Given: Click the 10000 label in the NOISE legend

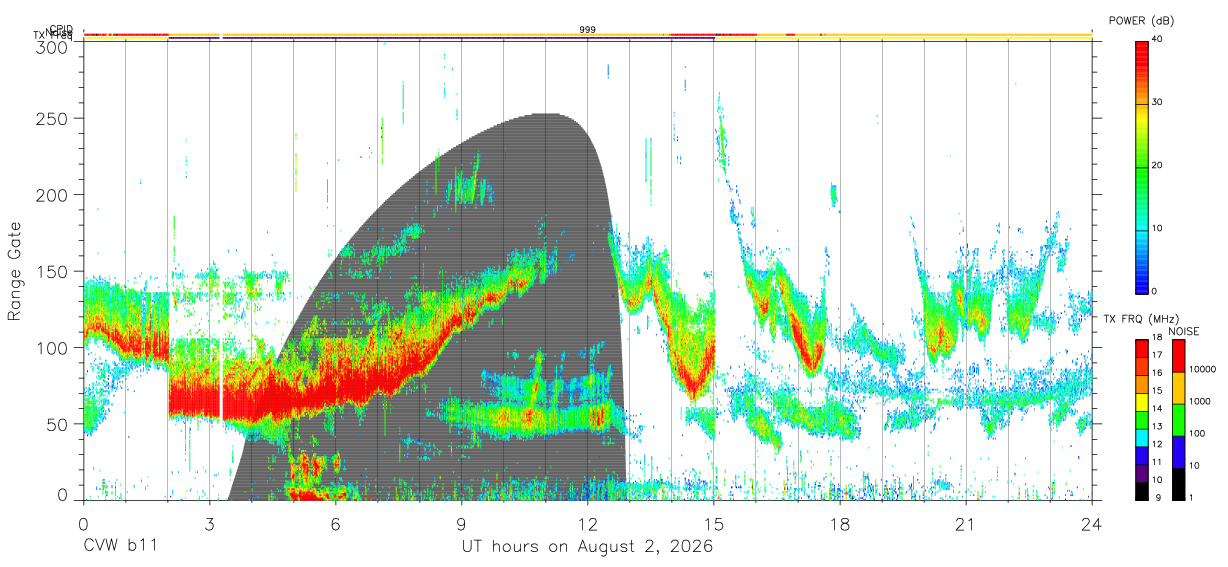Looking at the screenshot, I should tap(1204, 369).
